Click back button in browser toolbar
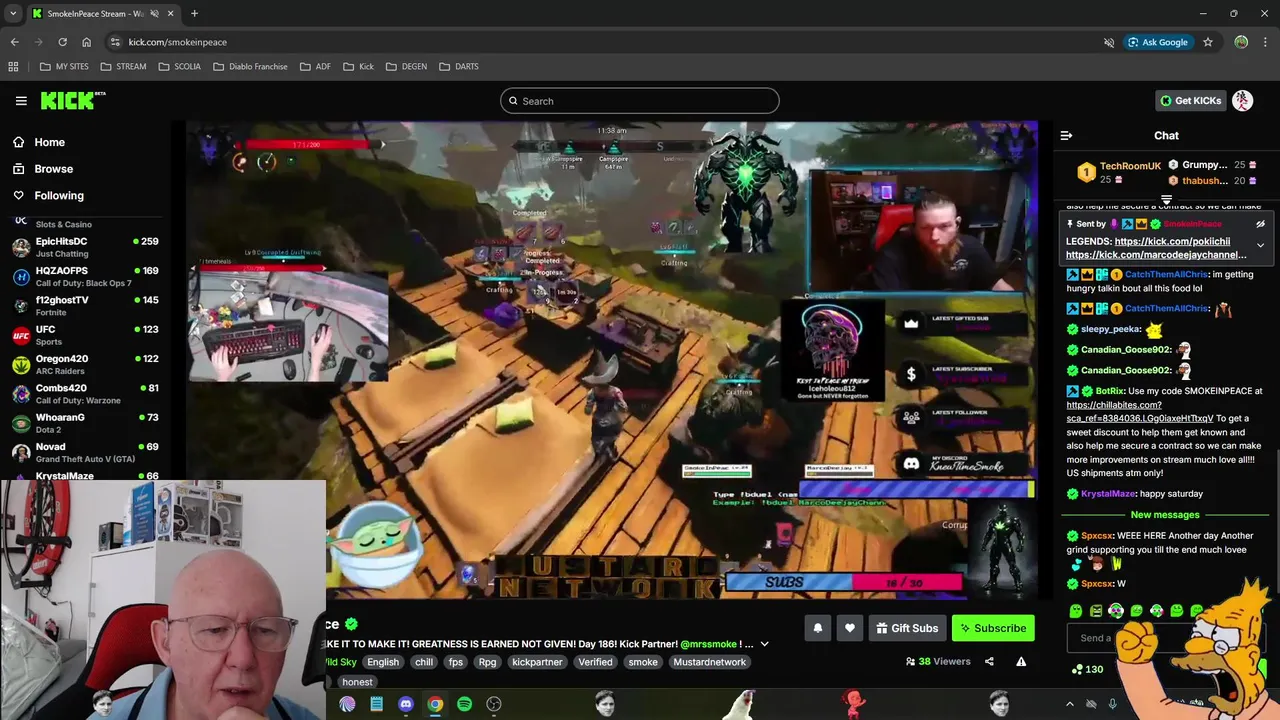This screenshot has width=1280, height=720. pos(15,42)
